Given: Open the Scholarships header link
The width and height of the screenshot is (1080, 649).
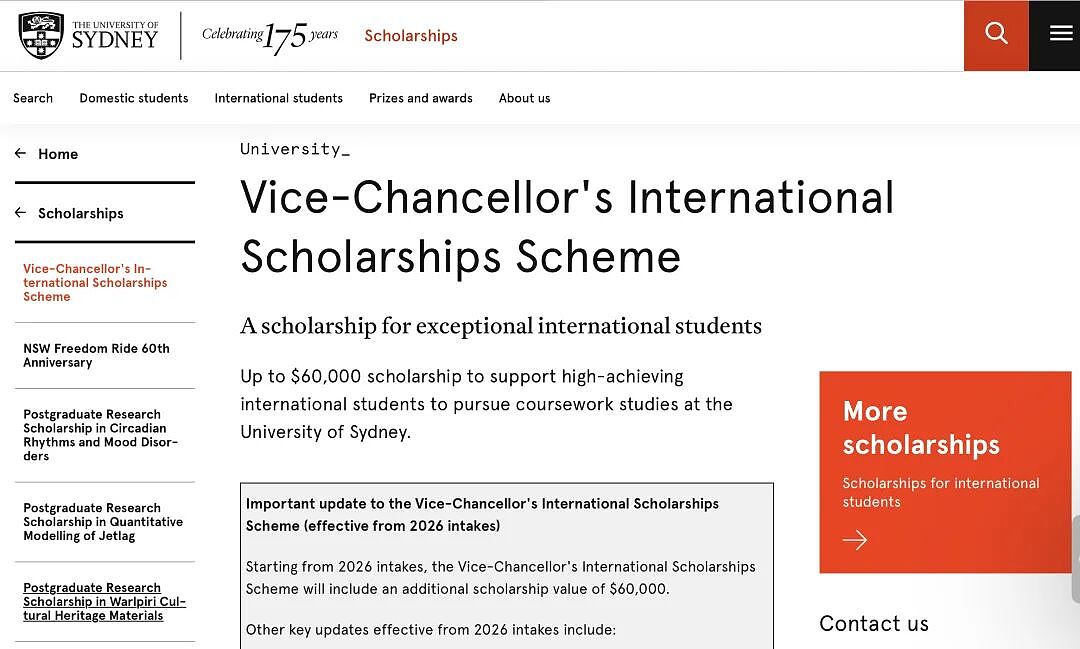Looking at the screenshot, I should pos(411,36).
